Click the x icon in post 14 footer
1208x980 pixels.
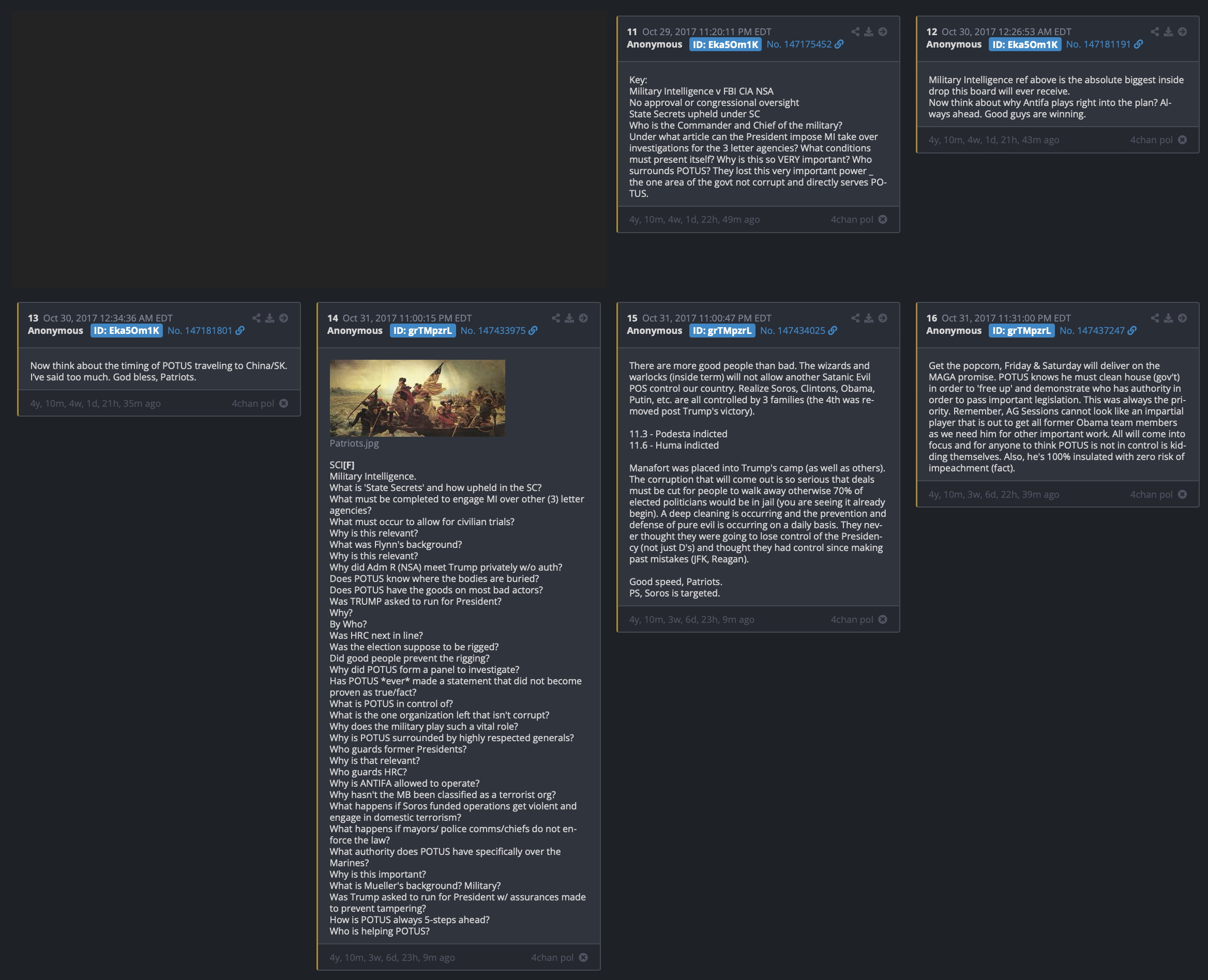coord(583,957)
